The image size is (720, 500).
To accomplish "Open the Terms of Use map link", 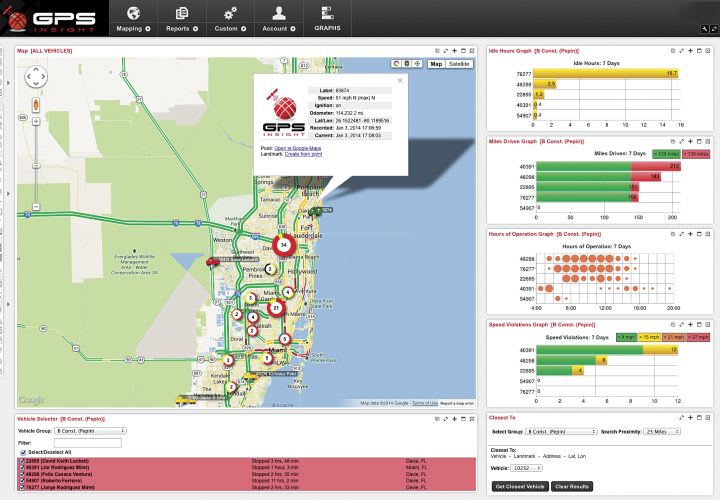I will click(425, 403).
